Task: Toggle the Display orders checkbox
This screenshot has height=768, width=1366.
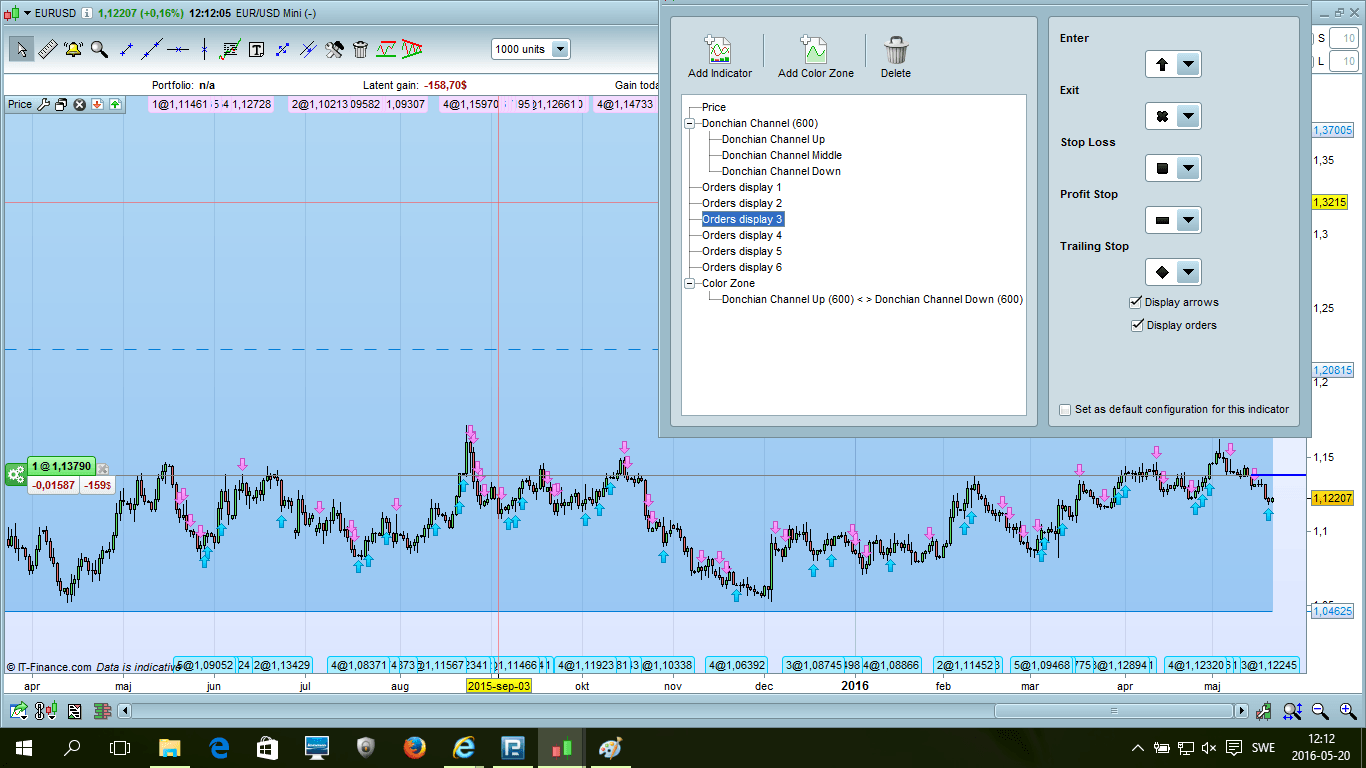Action: (x=1136, y=325)
